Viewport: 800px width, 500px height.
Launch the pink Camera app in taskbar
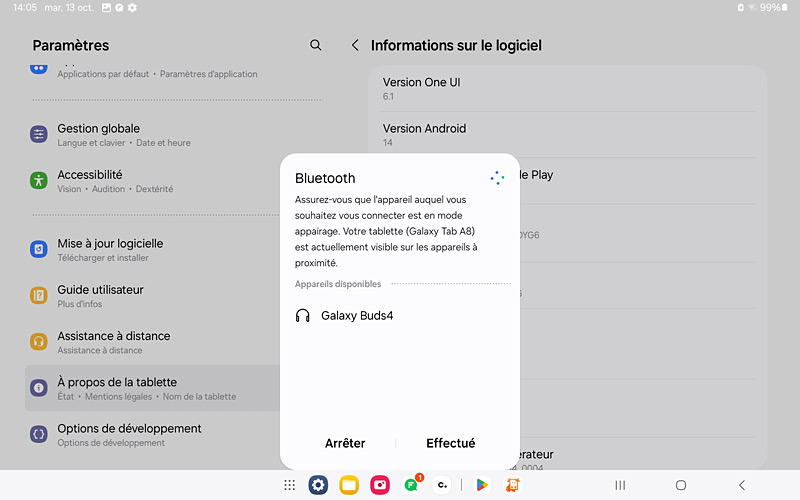(380, 485)
